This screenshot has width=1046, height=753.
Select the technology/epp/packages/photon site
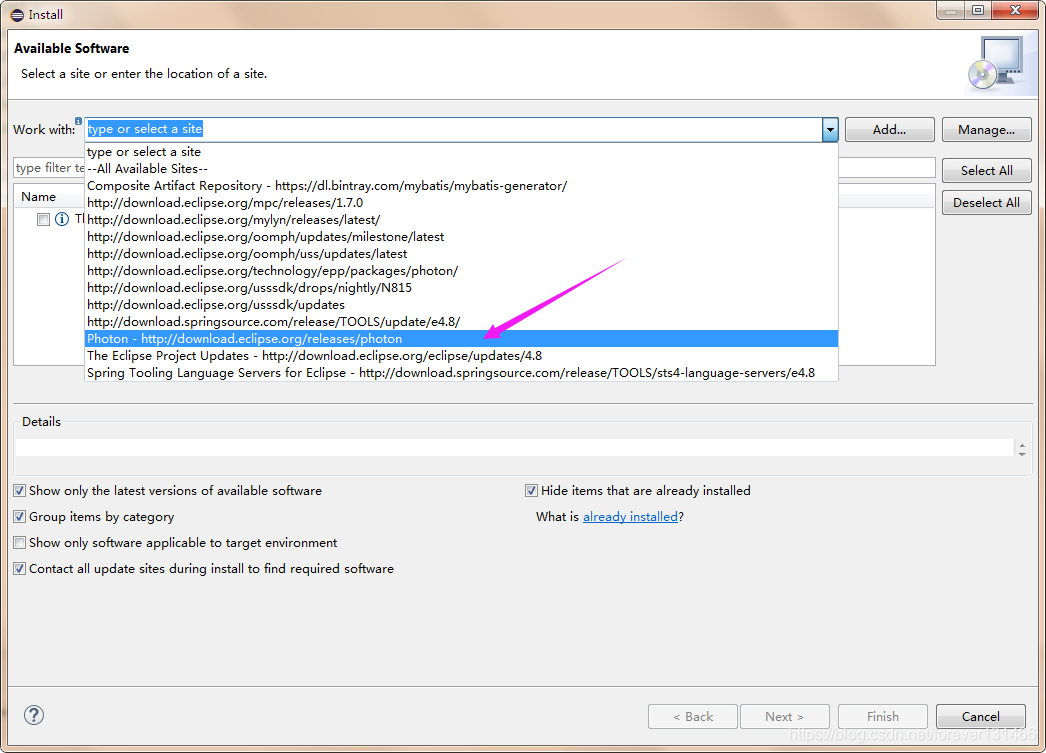461,271
